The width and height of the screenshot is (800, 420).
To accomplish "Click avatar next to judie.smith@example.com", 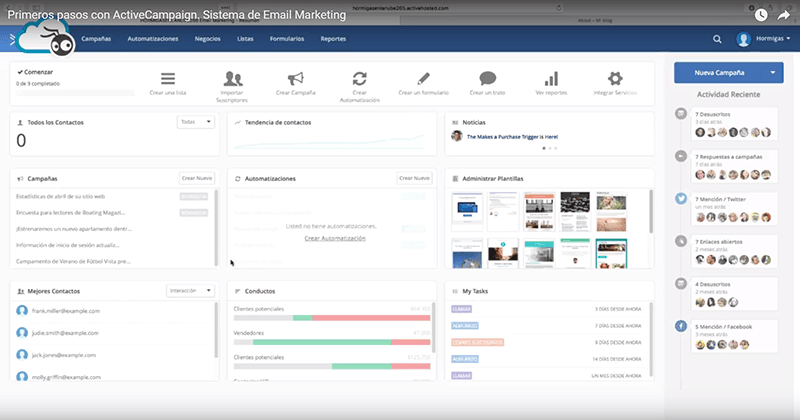I will tap(22, 333).
